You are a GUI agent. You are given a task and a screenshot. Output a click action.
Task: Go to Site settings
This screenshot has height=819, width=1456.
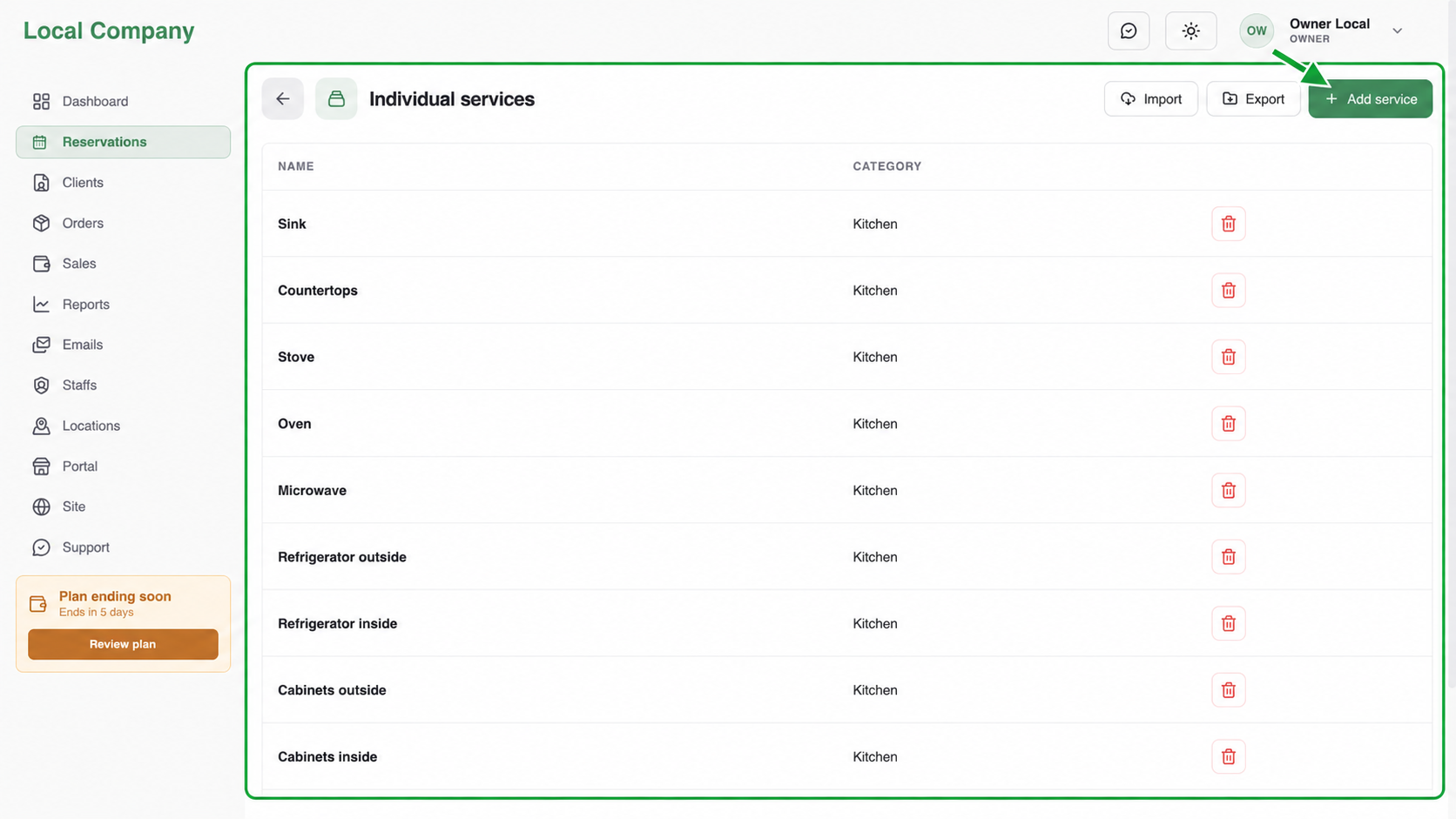123,507
